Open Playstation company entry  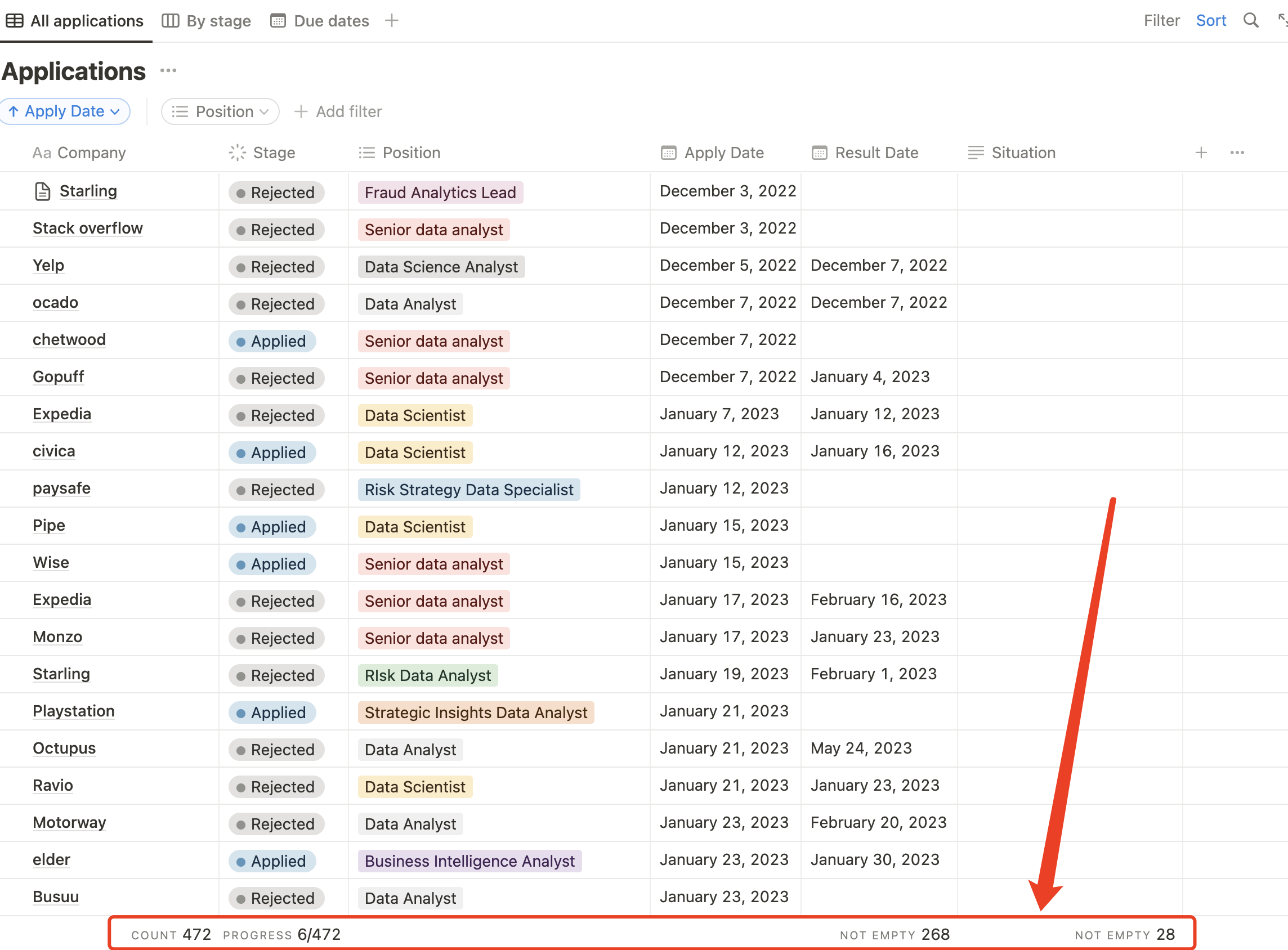[x=74, y=711]
